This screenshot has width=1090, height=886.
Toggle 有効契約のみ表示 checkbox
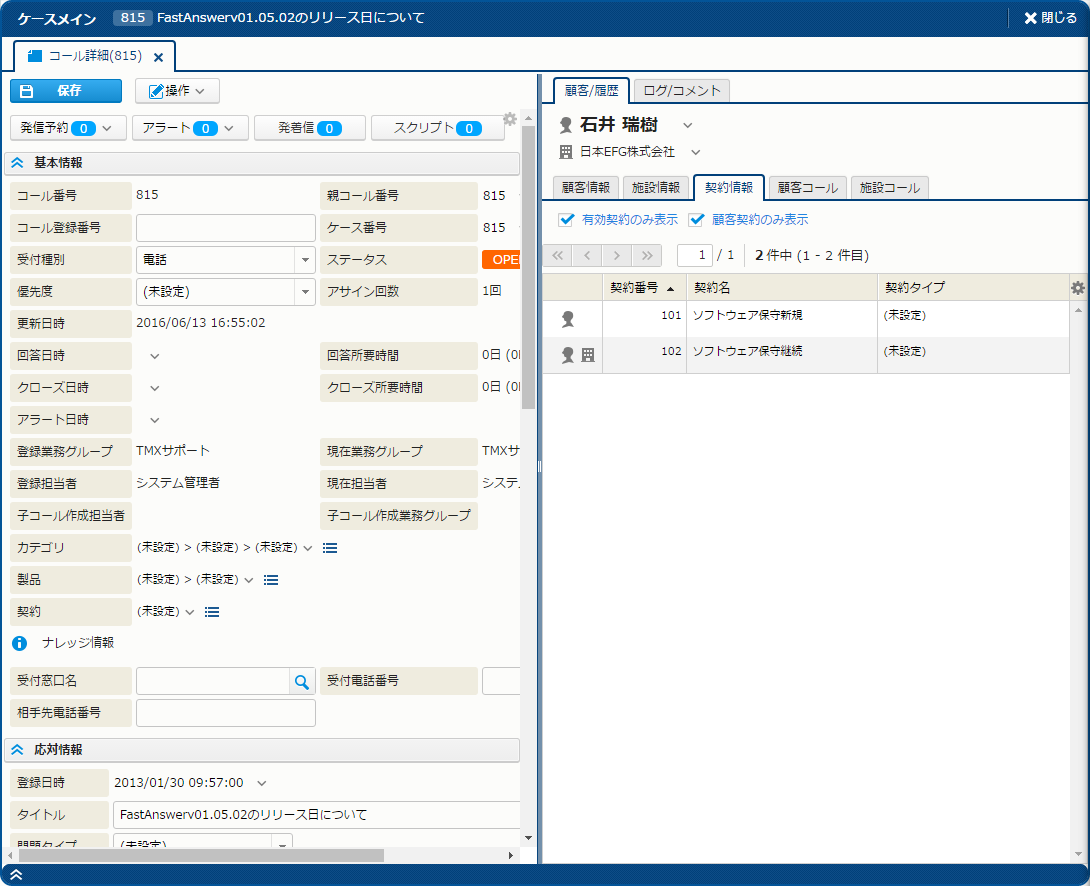(x=567, y=220)
